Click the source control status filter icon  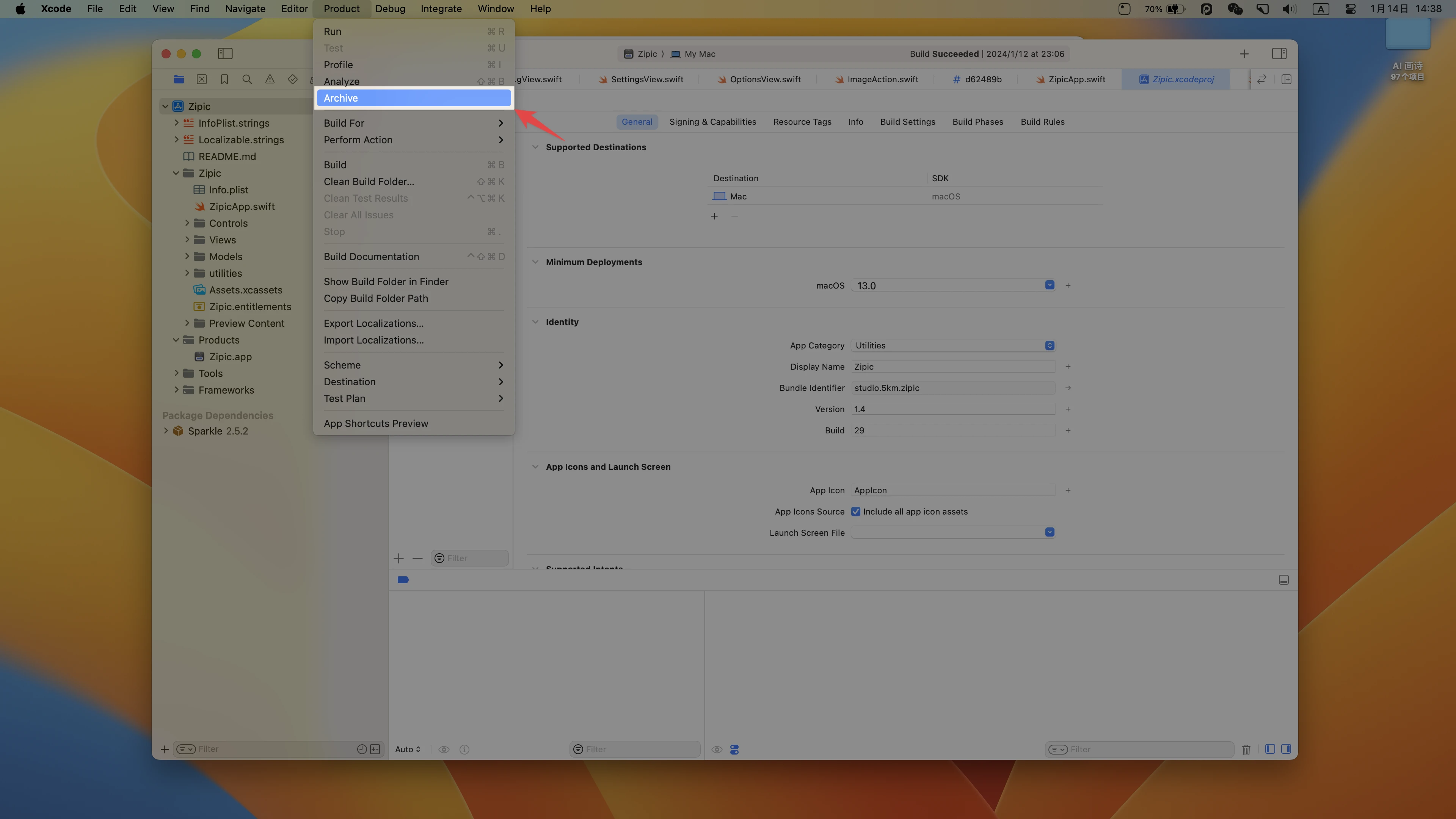pos(375,749)
